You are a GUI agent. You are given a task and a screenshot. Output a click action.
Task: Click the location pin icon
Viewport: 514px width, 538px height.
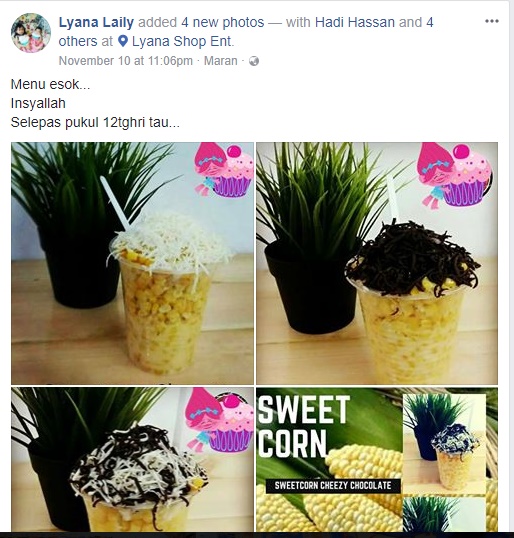click(123, 42)
